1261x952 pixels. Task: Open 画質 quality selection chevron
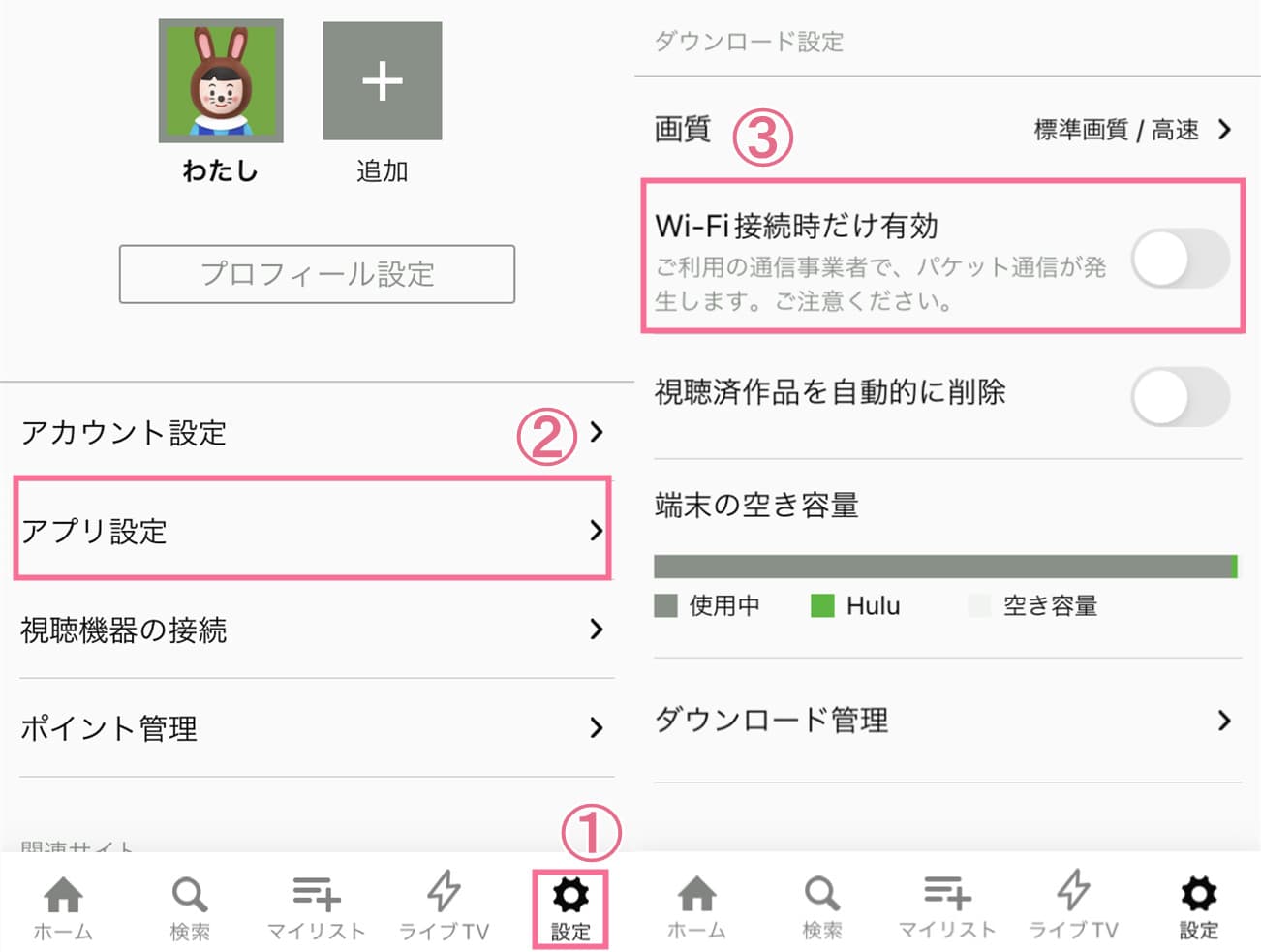coord(1224,130)
